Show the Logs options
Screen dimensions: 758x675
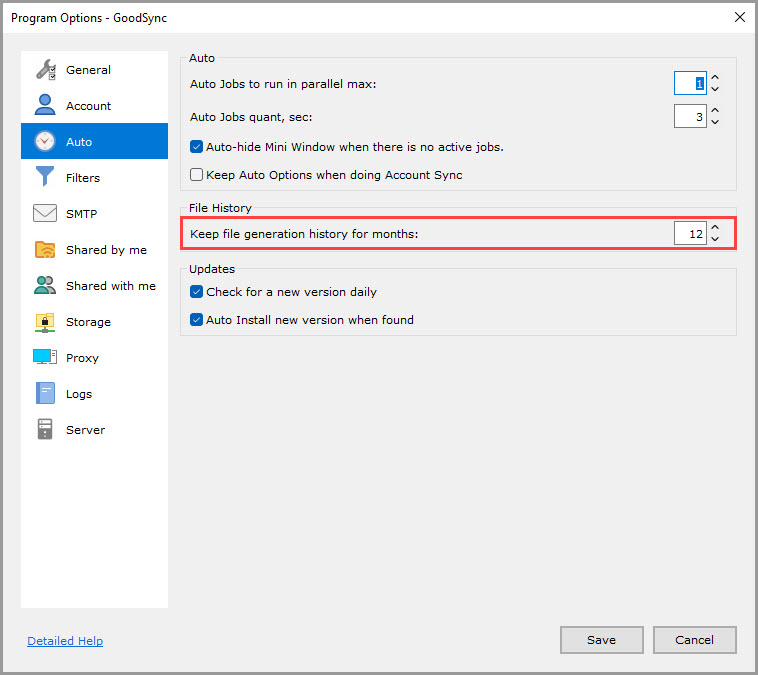click(x=94, y=394)
